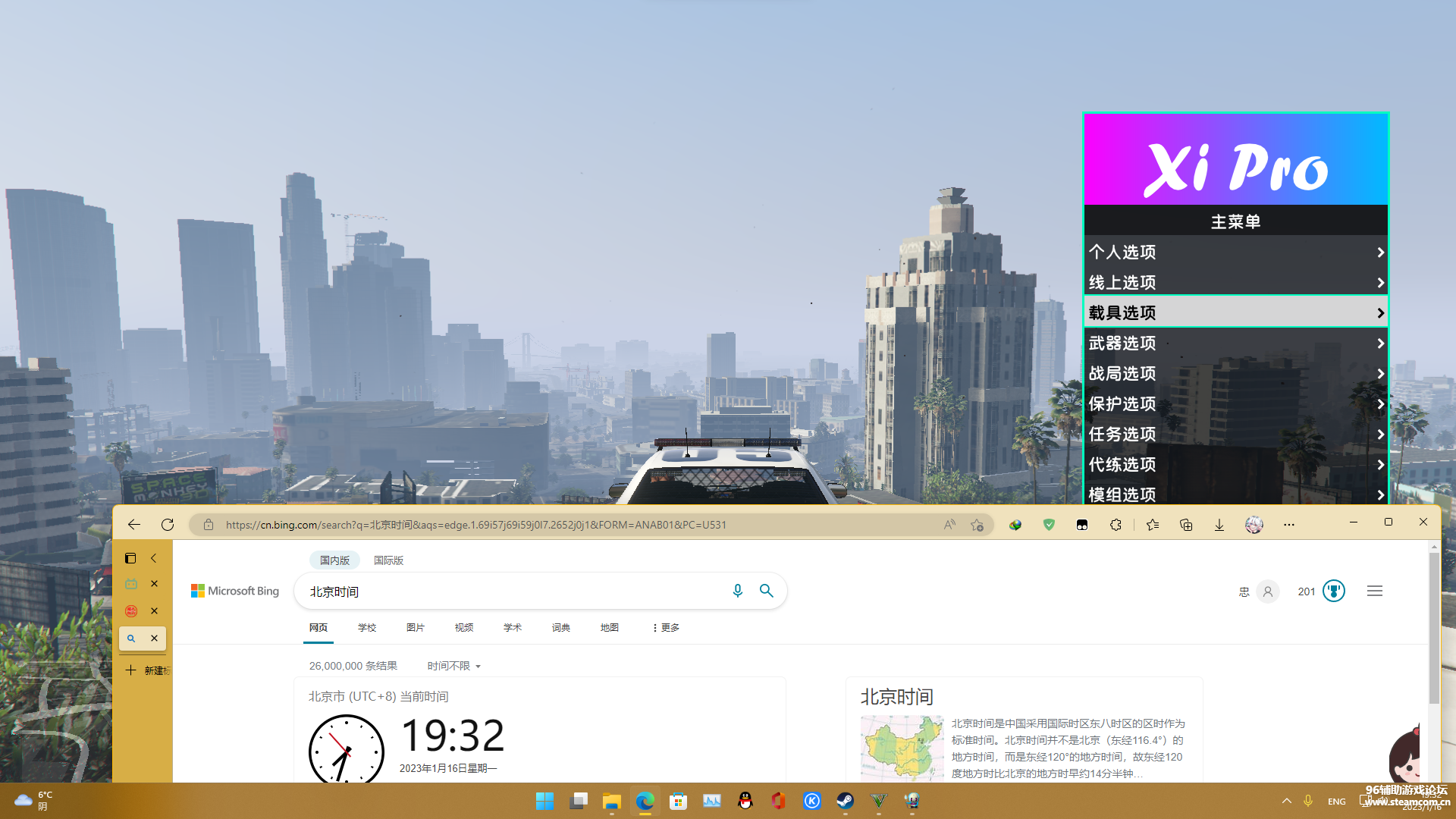Image resolution: width=1456 pixels, height=819 pixels.
Task: Click the magnifier icon in Bing search box
Action: tap(766, 591)
